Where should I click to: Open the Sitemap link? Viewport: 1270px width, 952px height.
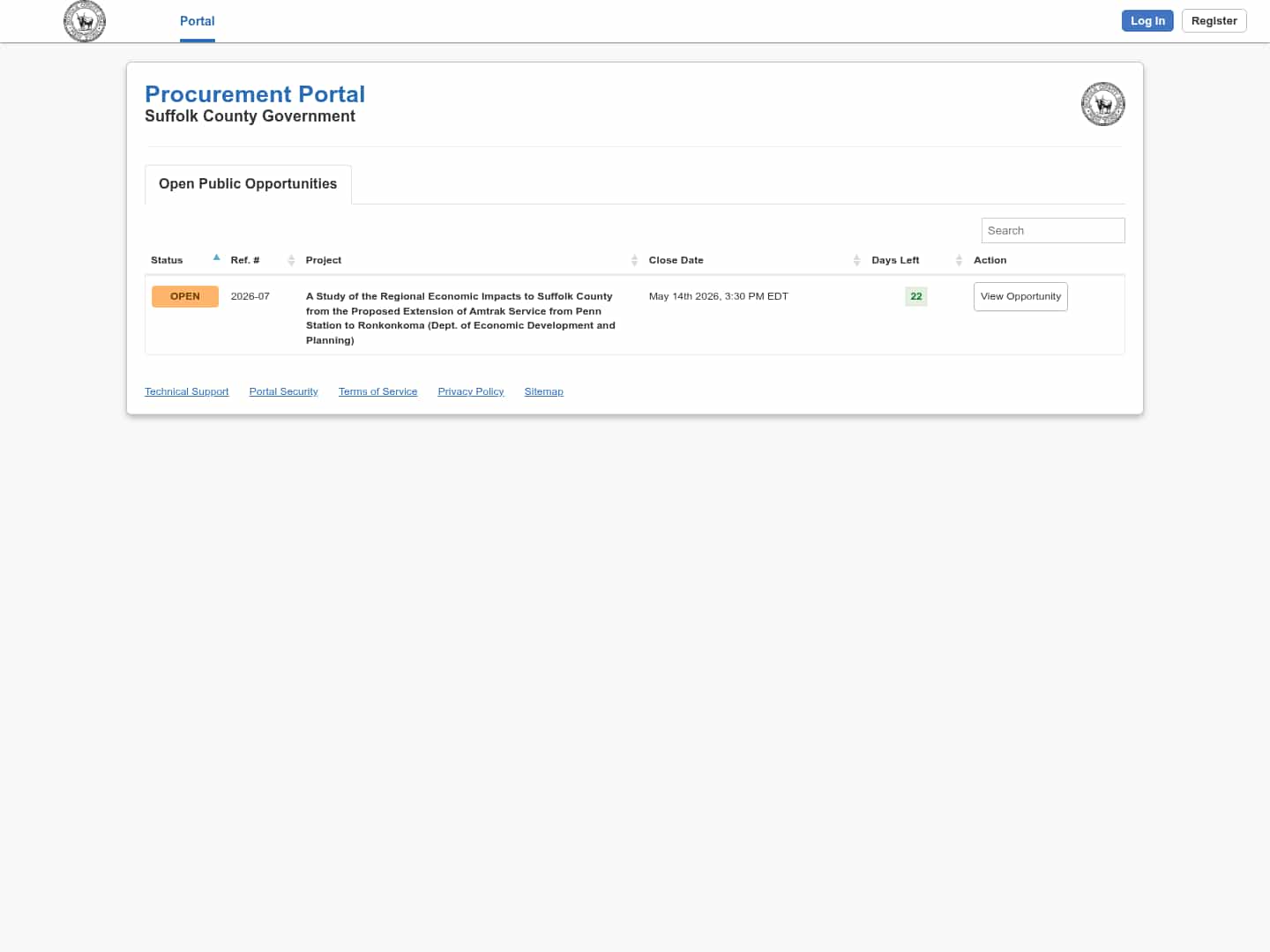point(543,391)
